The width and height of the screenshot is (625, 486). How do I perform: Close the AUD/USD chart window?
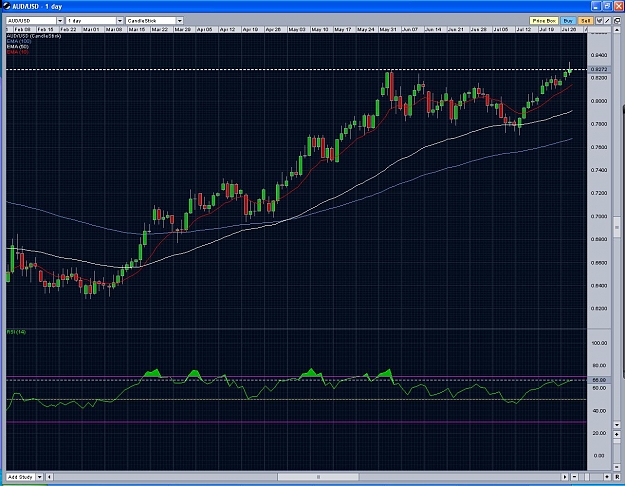click(x=619, y=6)
